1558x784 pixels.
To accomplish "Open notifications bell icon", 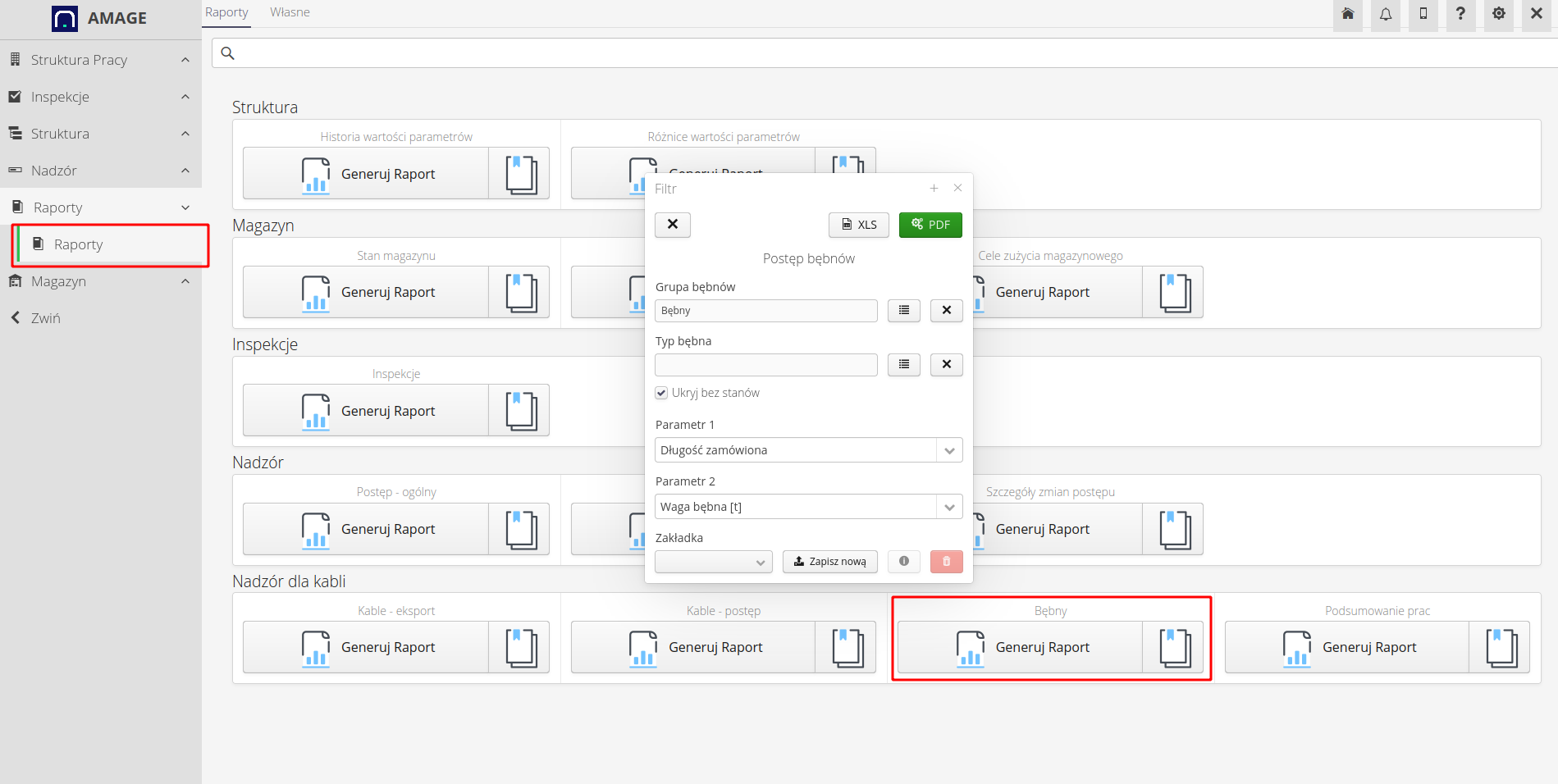I will tap(1385, 14).
